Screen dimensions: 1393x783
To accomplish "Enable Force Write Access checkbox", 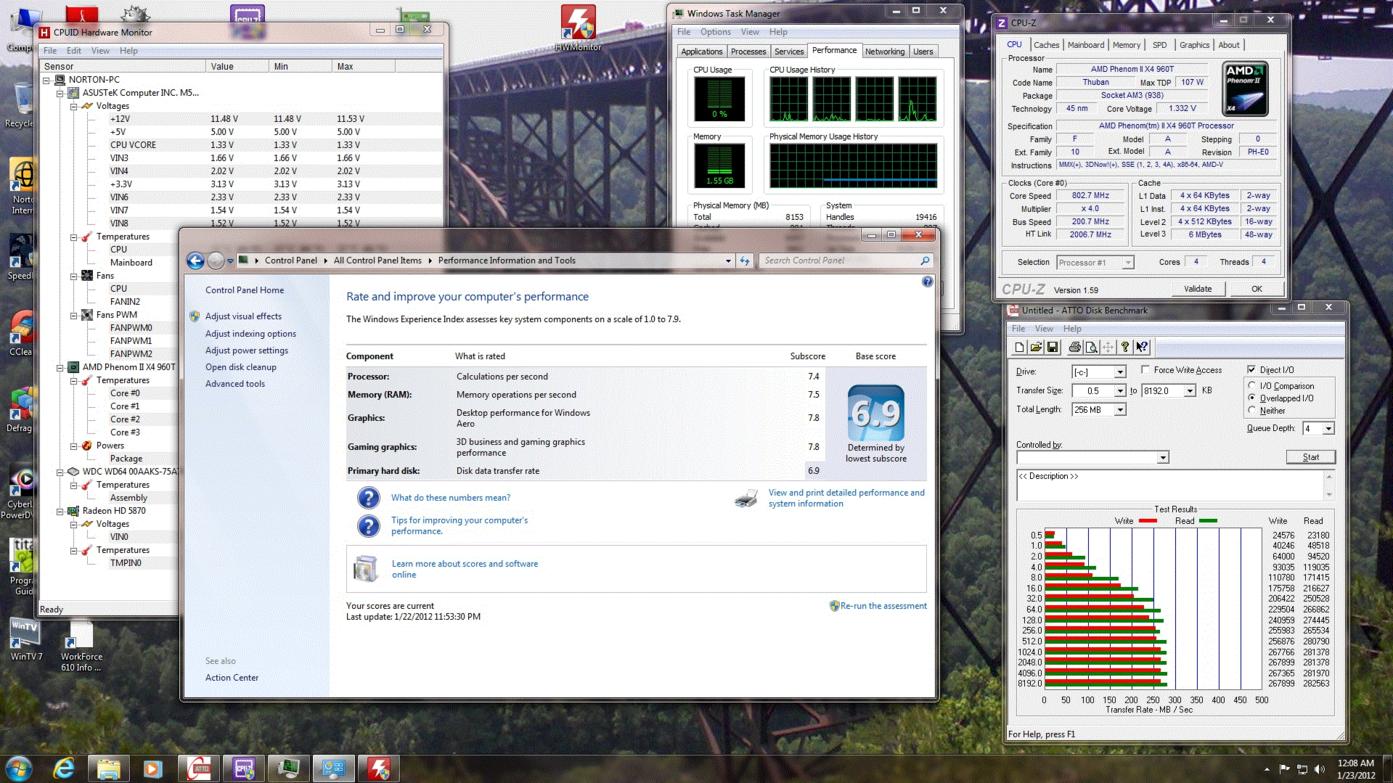I will point(1146,370).
